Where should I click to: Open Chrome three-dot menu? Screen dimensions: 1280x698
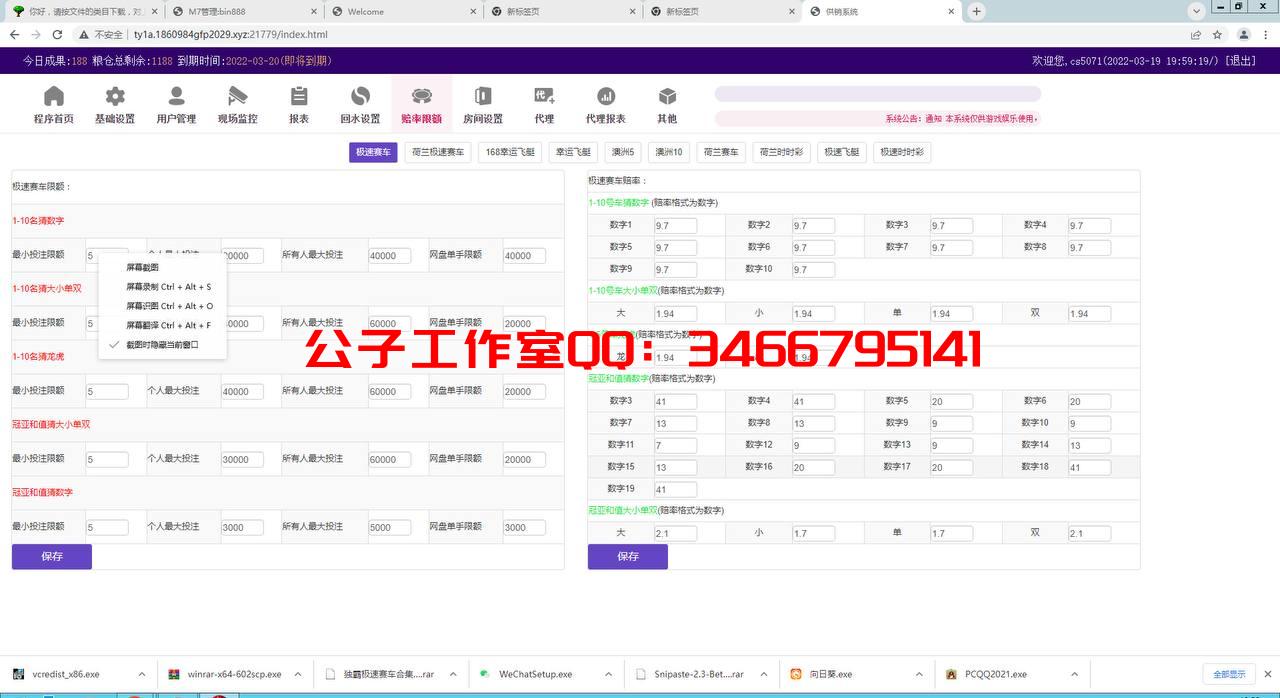click(x=1267, y=34)
